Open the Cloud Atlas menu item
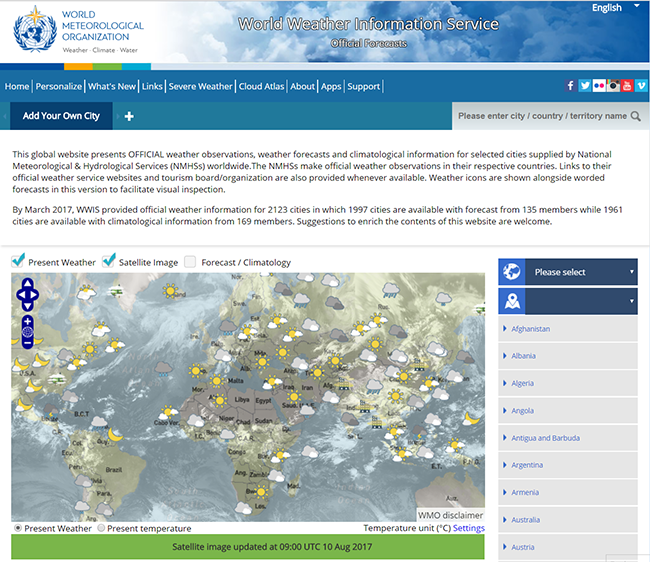This screenshot has width=650, height=562. (x=261, y=86)
